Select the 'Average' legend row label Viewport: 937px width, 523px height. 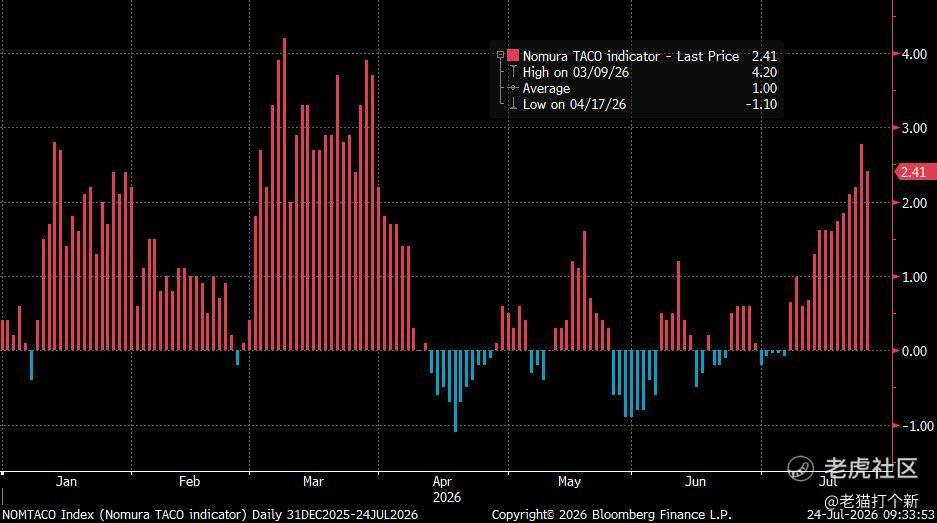pos(546,88)
